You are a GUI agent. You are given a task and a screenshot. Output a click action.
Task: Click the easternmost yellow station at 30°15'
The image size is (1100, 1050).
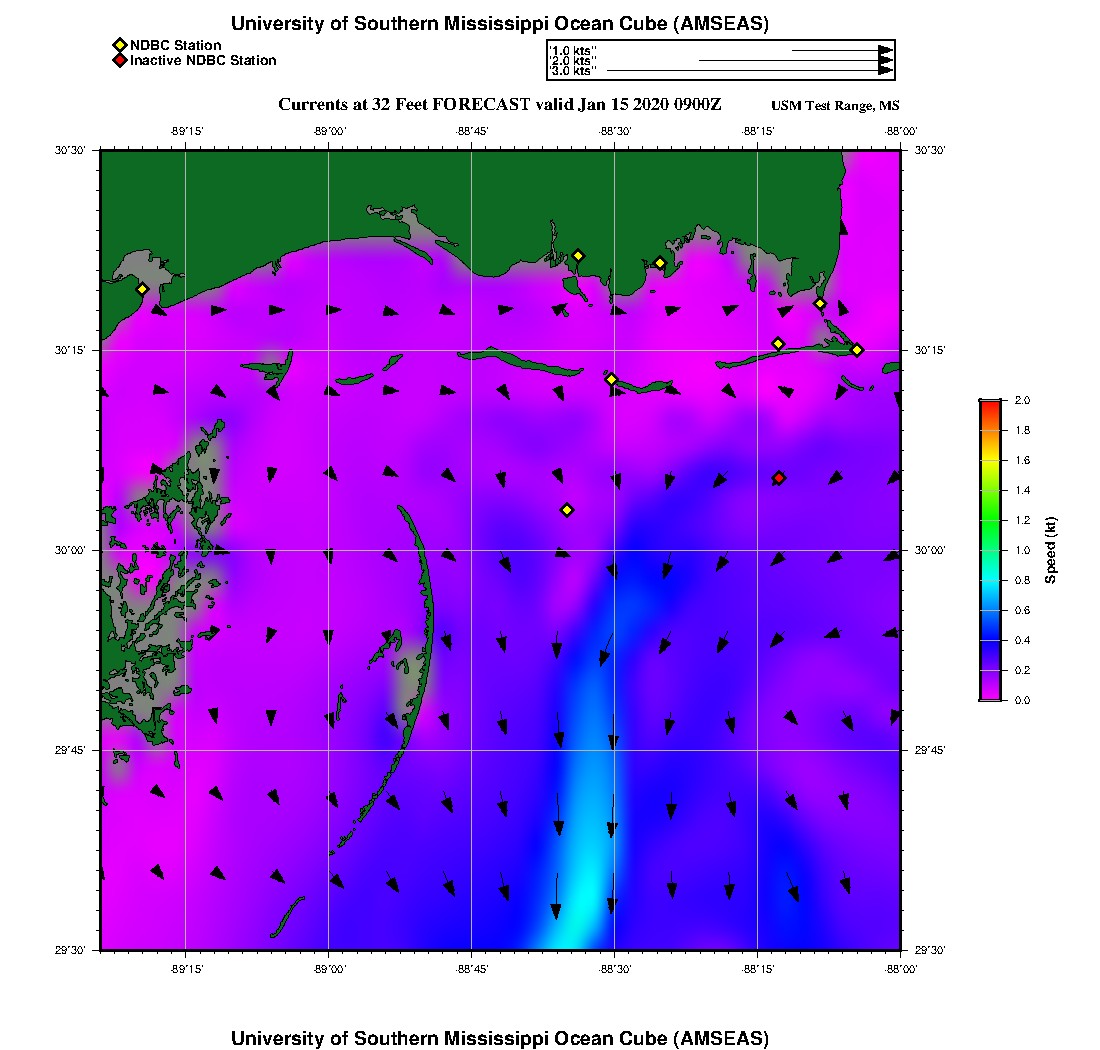pyautogui.click(x=857, y=350)
